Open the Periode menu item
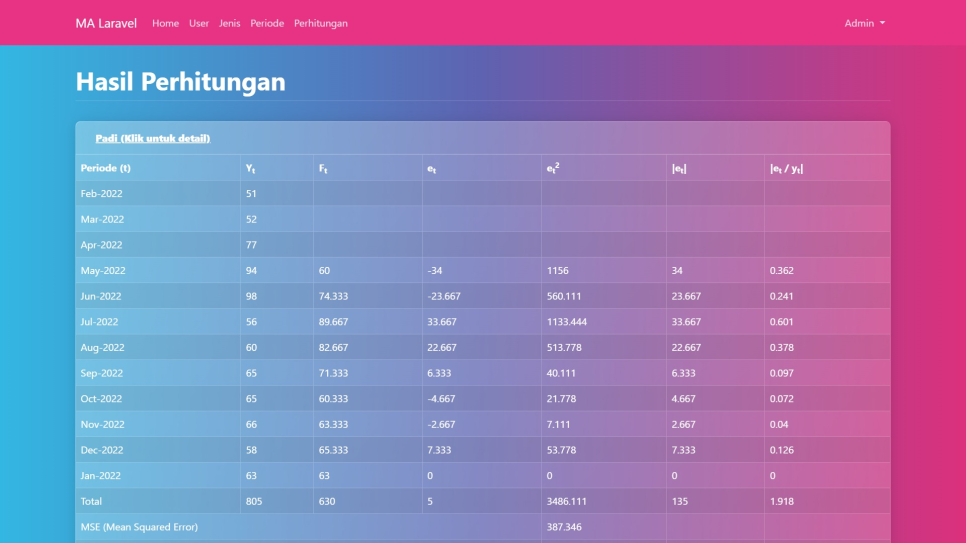The width and height of the screenshot is (966, 543). (267, 23)
